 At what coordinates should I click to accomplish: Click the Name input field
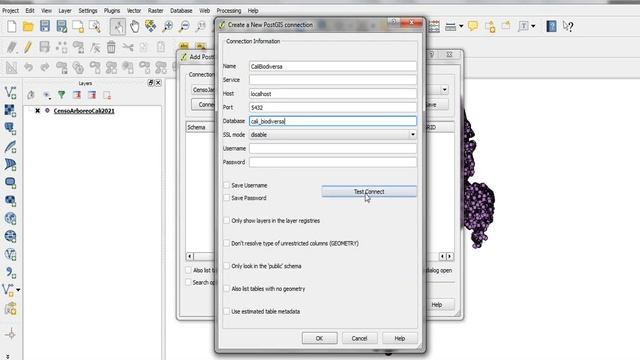coord(333,66)
